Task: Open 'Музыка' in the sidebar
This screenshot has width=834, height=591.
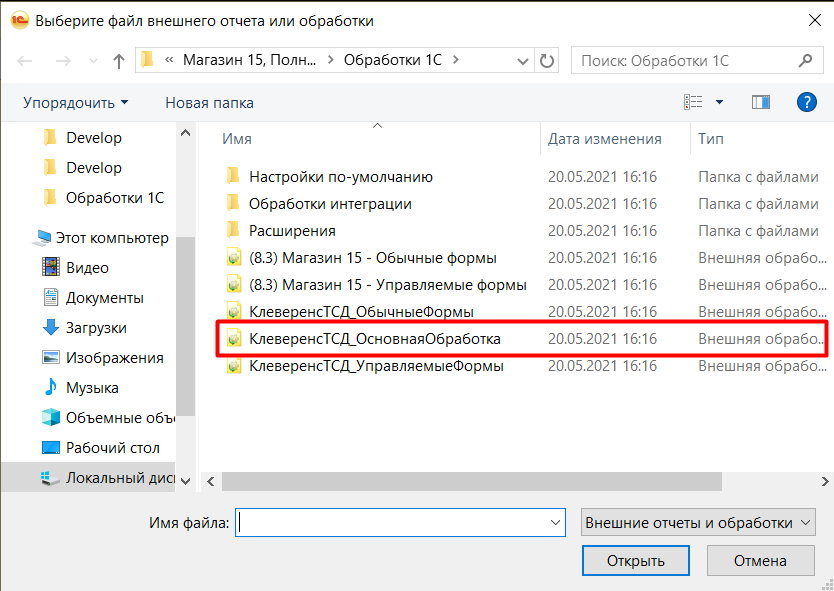Action: [80, 388]
